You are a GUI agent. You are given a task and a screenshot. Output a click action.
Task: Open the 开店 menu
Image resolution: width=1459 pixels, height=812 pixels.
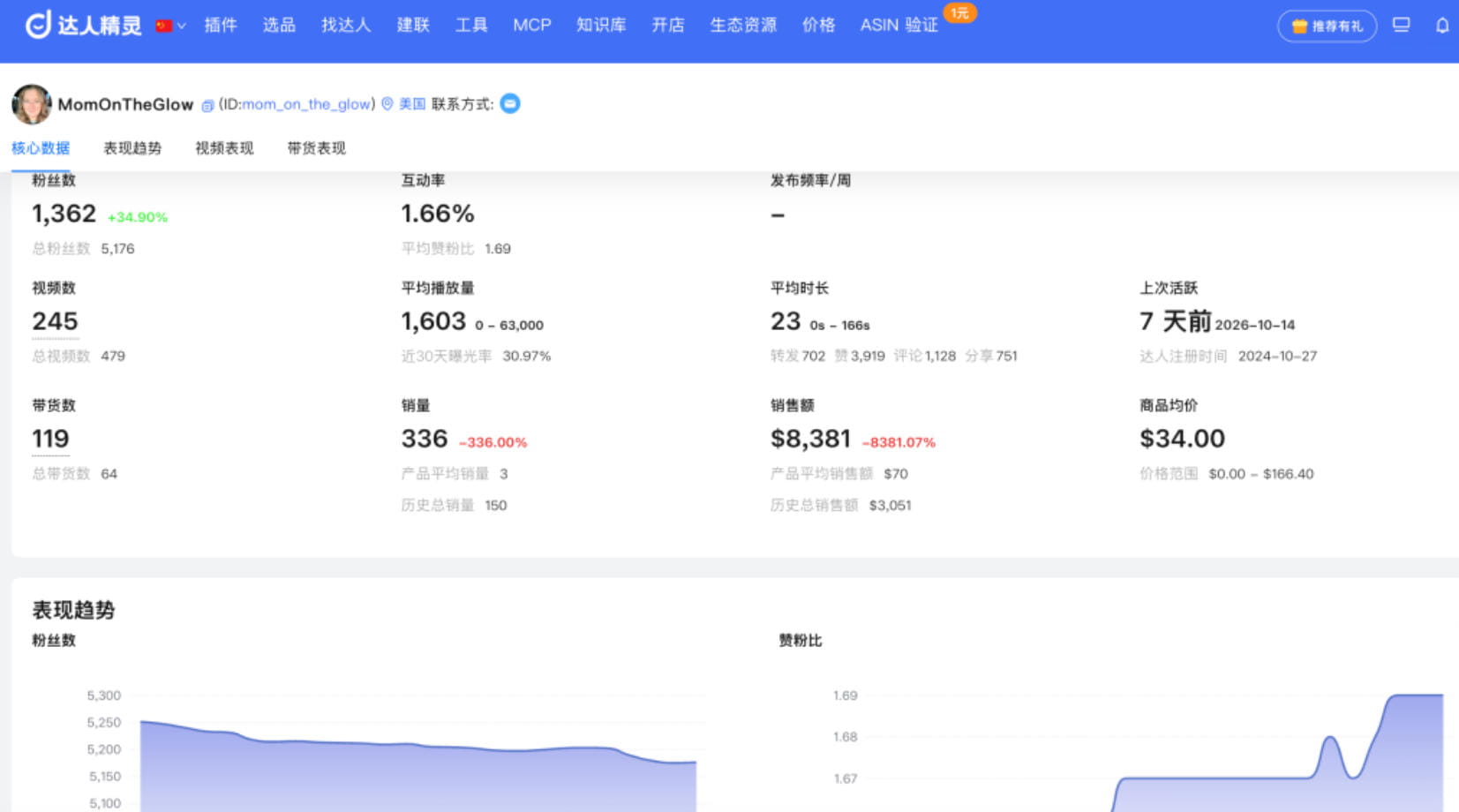coord(668,25)
